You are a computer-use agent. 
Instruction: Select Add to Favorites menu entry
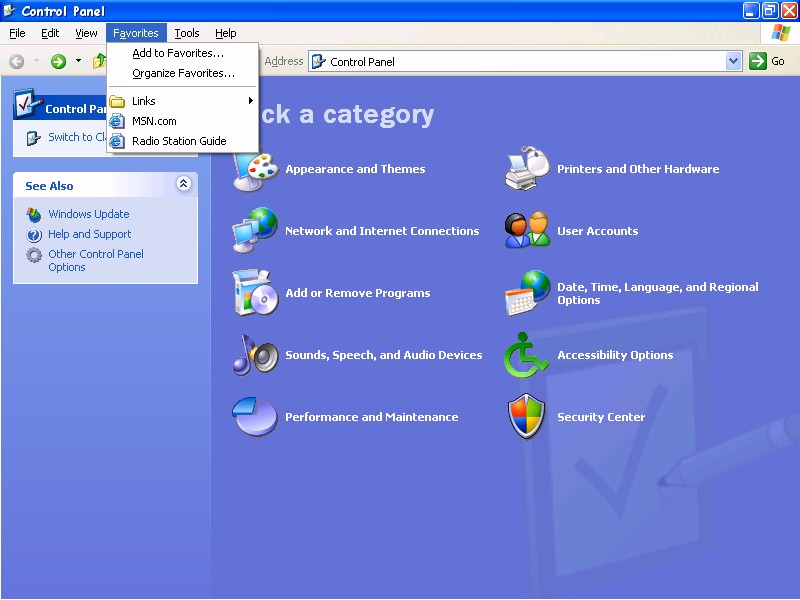coord(178,53)
